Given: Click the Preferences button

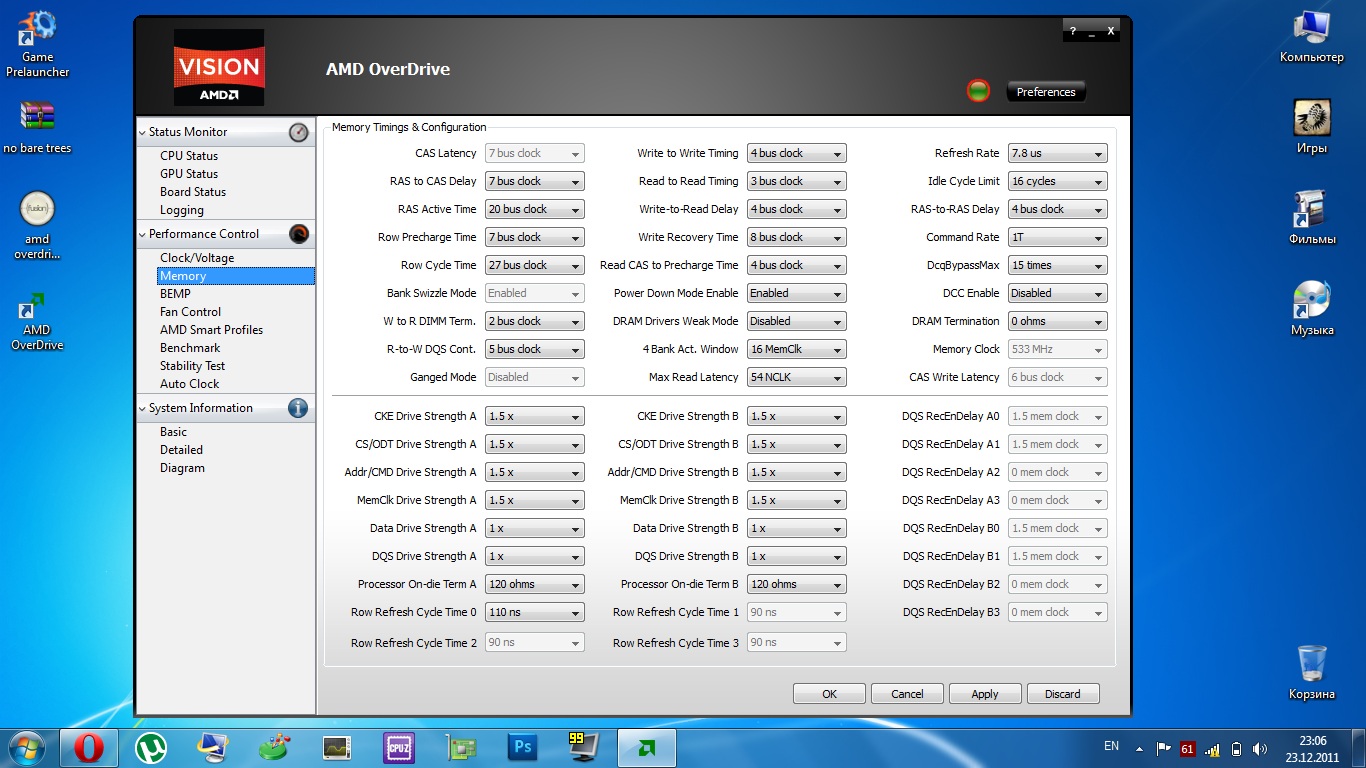Looking at the screenshot, I should click(1045, 92).
